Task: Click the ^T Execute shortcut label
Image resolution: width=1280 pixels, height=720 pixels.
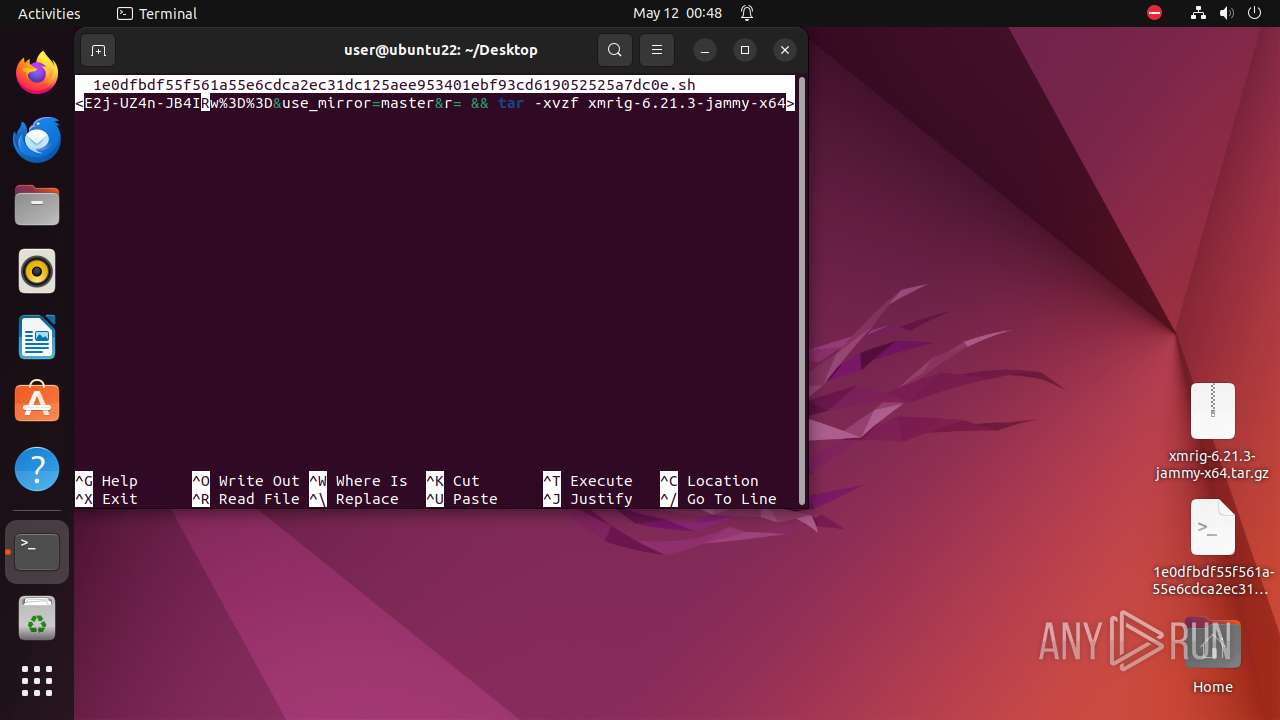Action: (588, 481)
